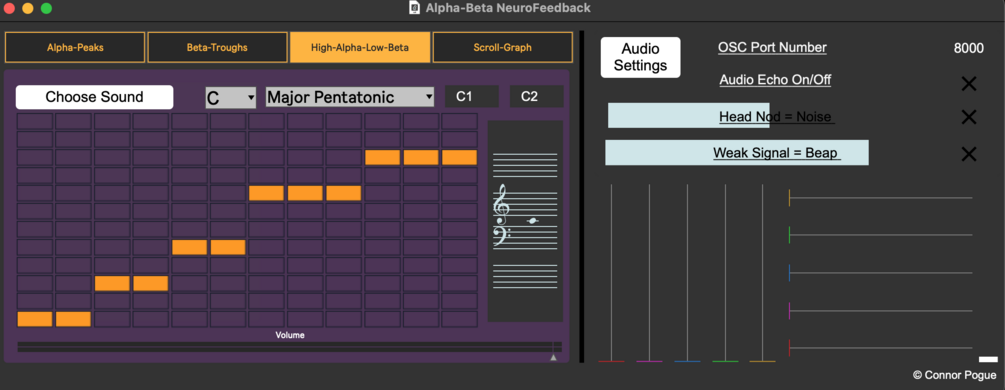The width and height of the screenshot is (1005, 390).
Task: Switch to the Alpha-Peaks tab
Action: (75, 47)
